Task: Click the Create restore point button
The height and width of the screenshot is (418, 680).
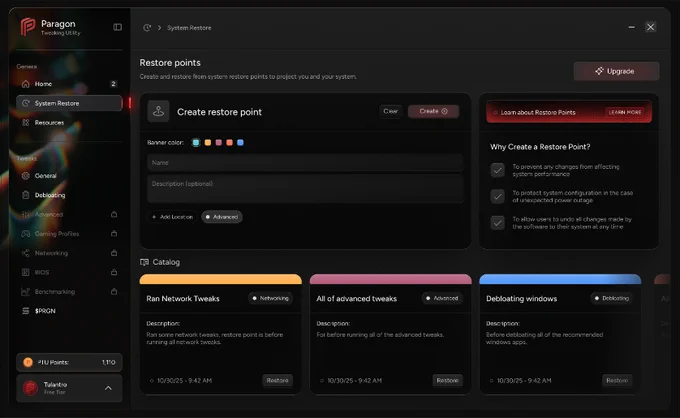Action: click(433, 111)
